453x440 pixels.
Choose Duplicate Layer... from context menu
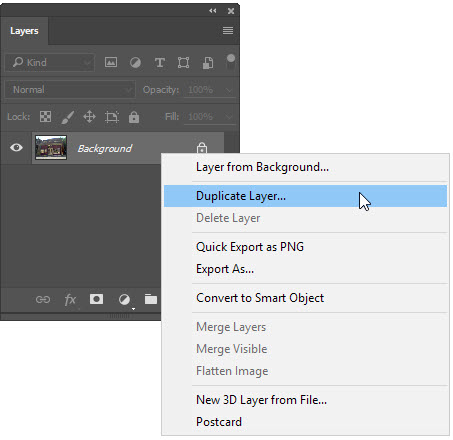(x=305, y=196)
